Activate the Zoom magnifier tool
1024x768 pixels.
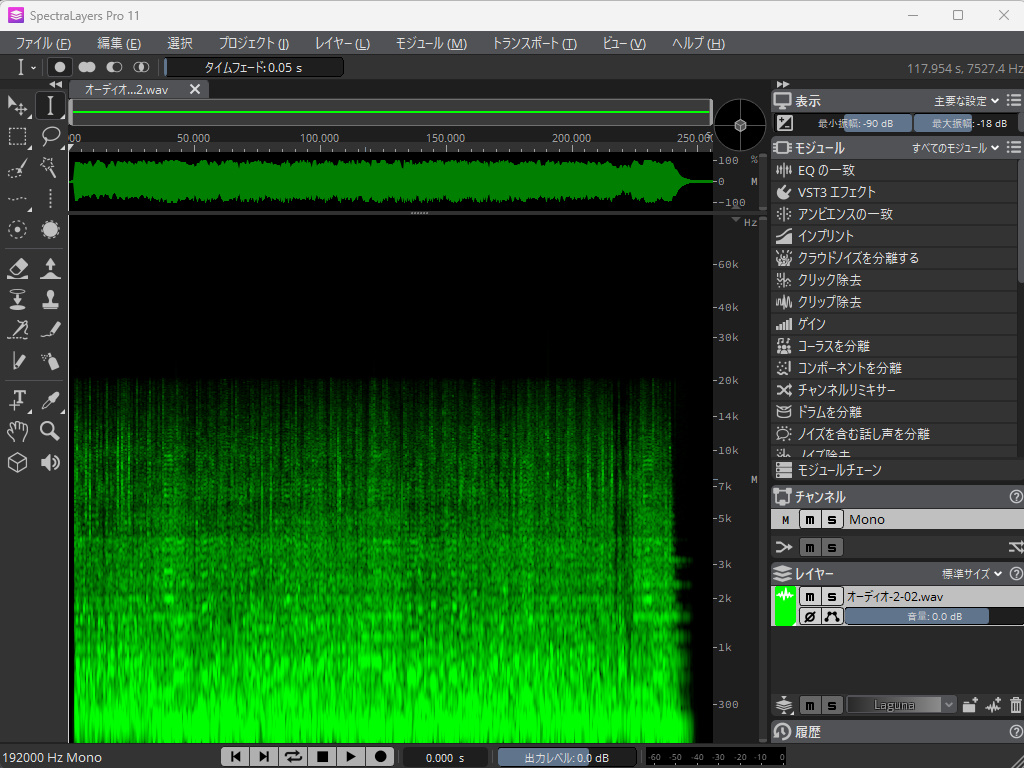point(50,431)
